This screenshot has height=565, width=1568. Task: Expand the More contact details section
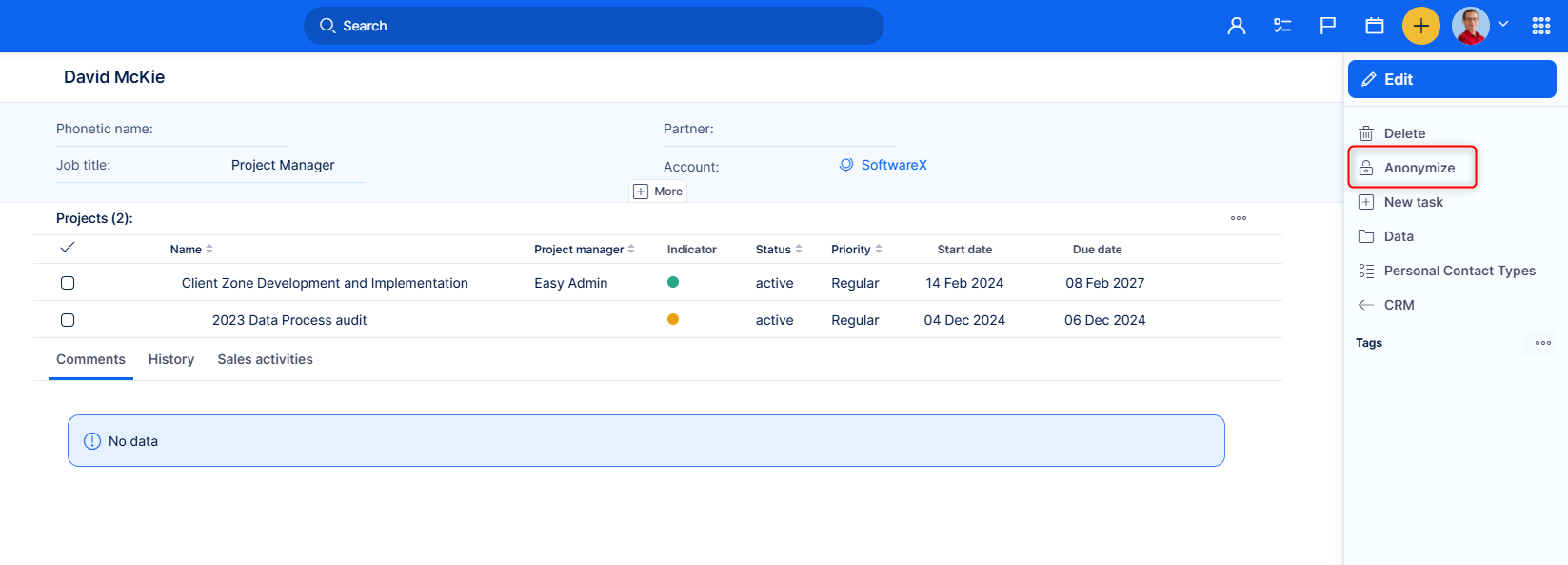[659, 192]
